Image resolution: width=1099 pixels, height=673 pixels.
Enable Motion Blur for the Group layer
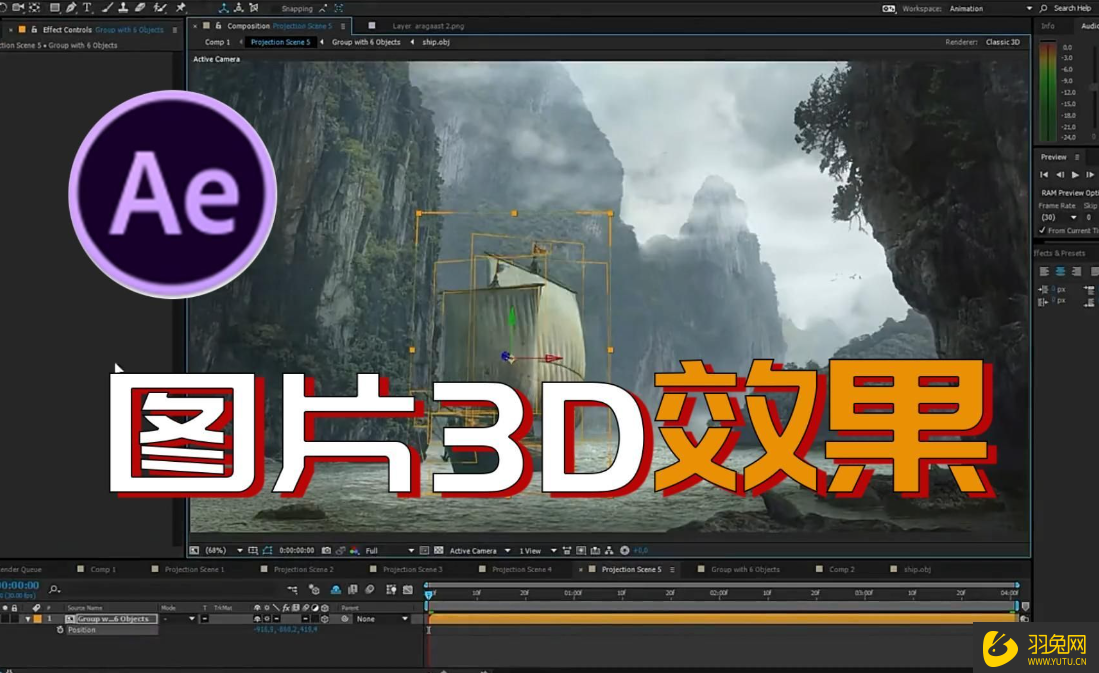tap(305, 618)
